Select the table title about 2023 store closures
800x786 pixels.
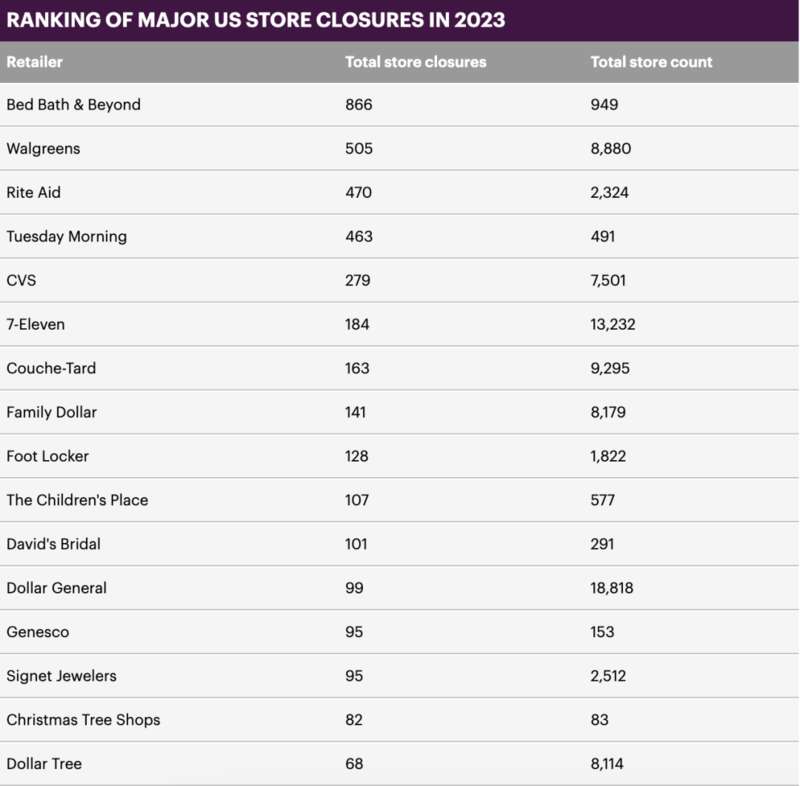[x=256, y=20]
